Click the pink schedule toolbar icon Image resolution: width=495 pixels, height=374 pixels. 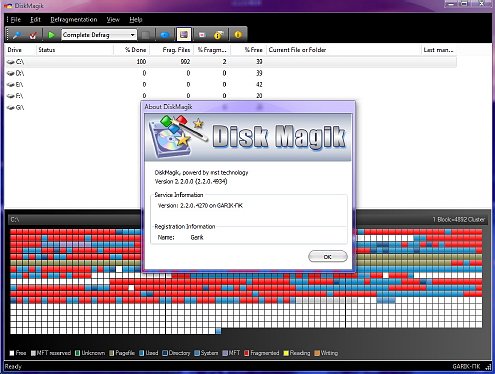click(x=202, y=35)
